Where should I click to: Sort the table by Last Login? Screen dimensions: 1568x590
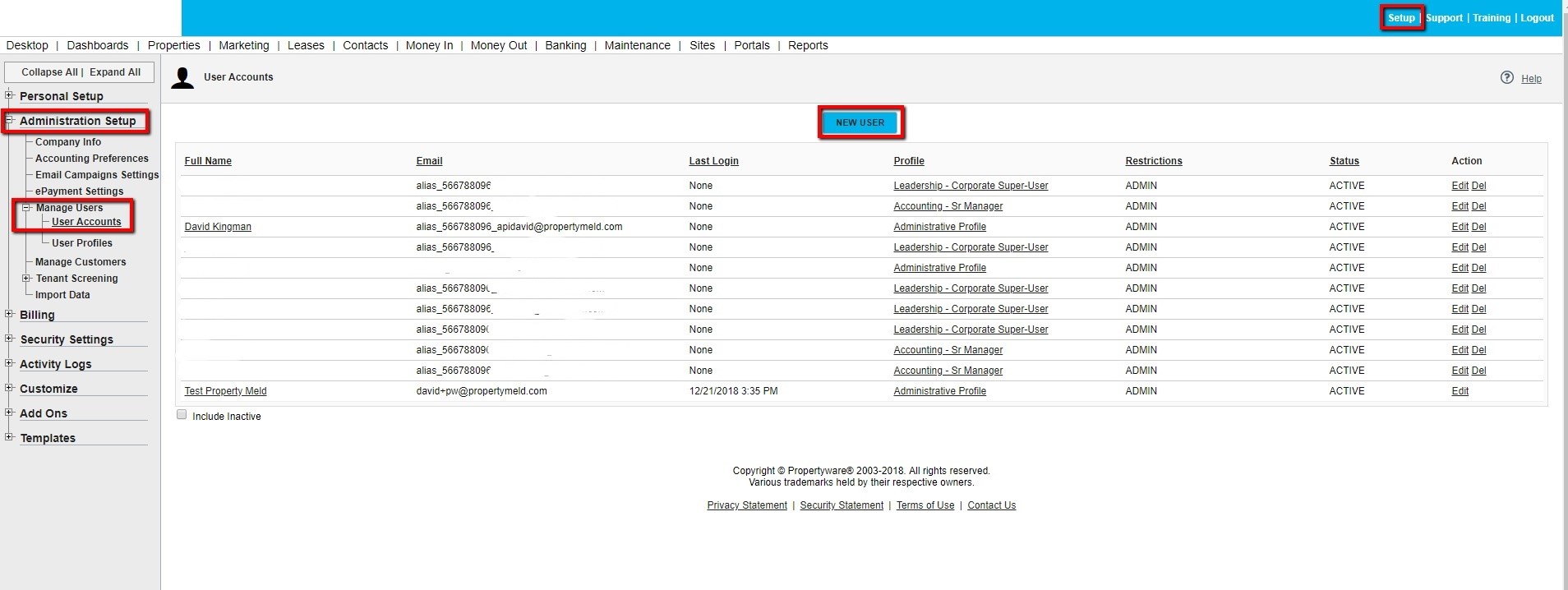[x=713, y=161]
